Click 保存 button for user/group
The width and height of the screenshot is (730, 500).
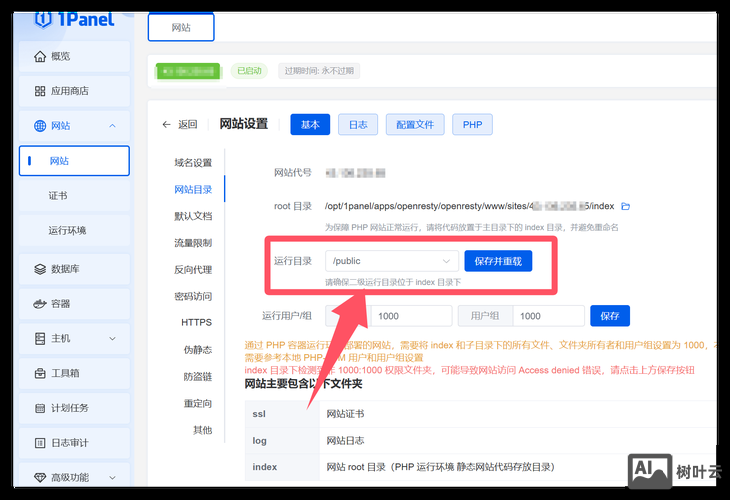[x=610, y=316]
